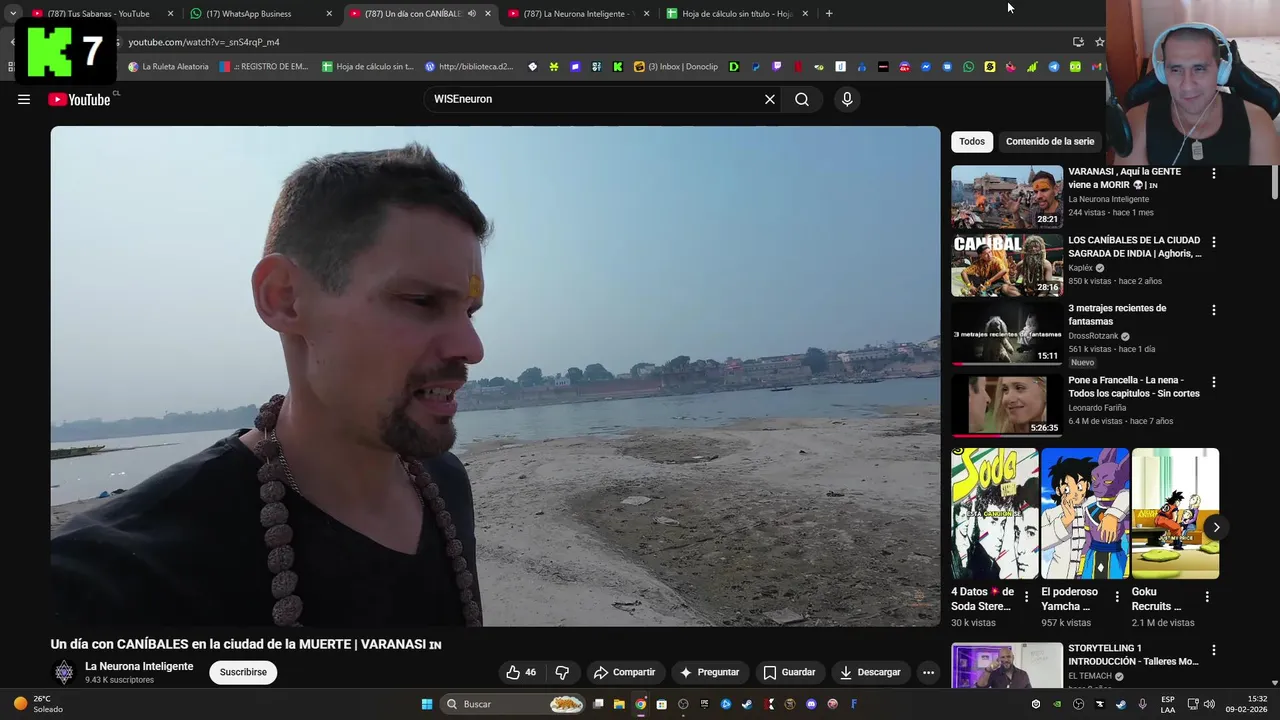The height and width of the screenshot is (720, 1280).
Task: Open La Ruleta Aleatoria bookmark
Action: (168, 67)
